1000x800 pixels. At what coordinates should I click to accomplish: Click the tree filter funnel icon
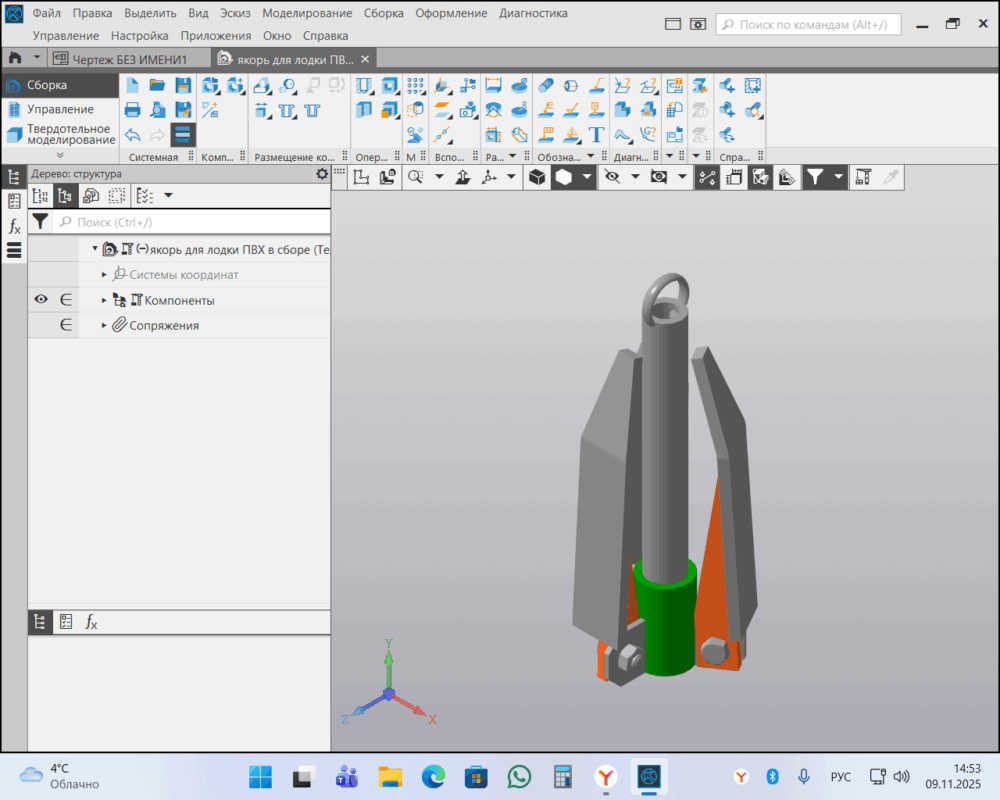click(40, 222)
